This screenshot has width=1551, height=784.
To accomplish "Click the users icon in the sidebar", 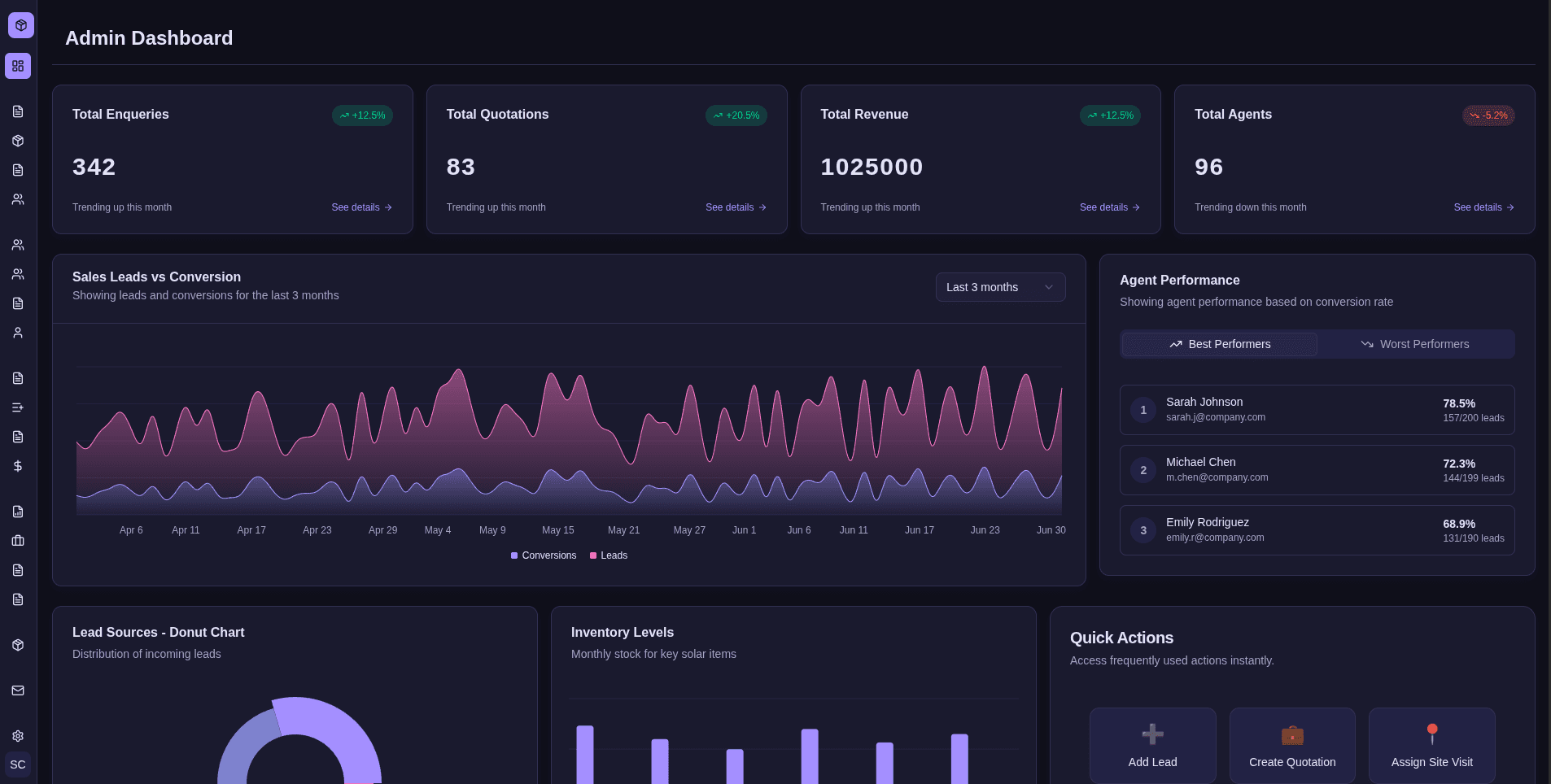I will click(x=18, y=199).
